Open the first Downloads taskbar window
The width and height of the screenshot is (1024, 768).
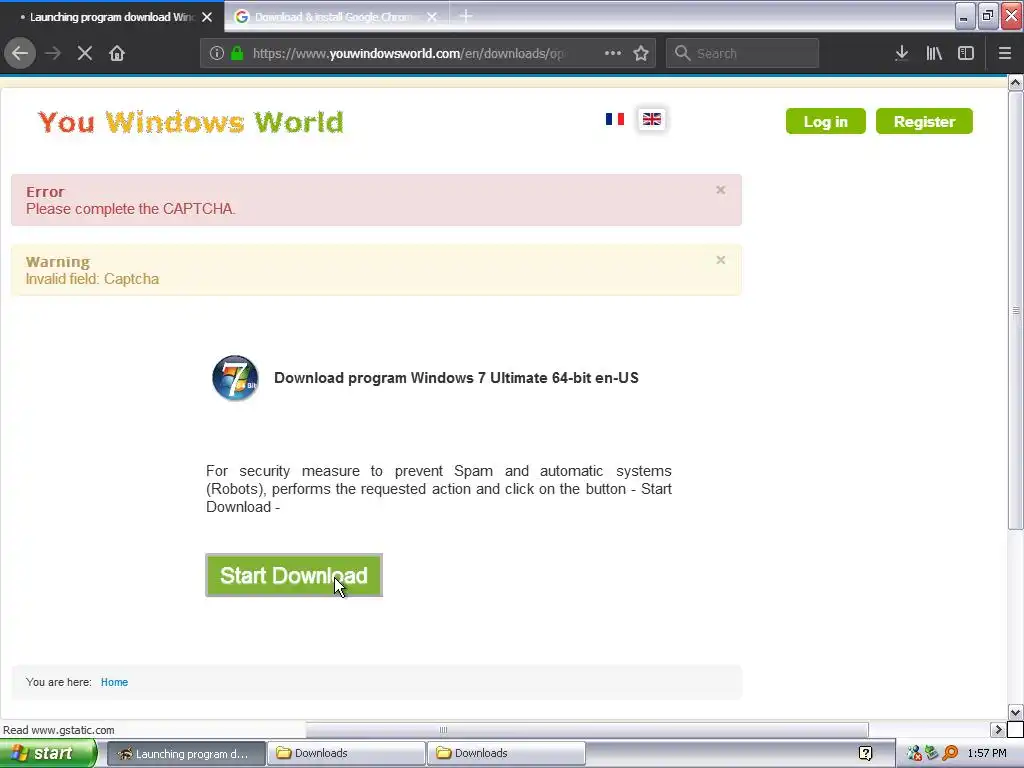pos(346,754)
